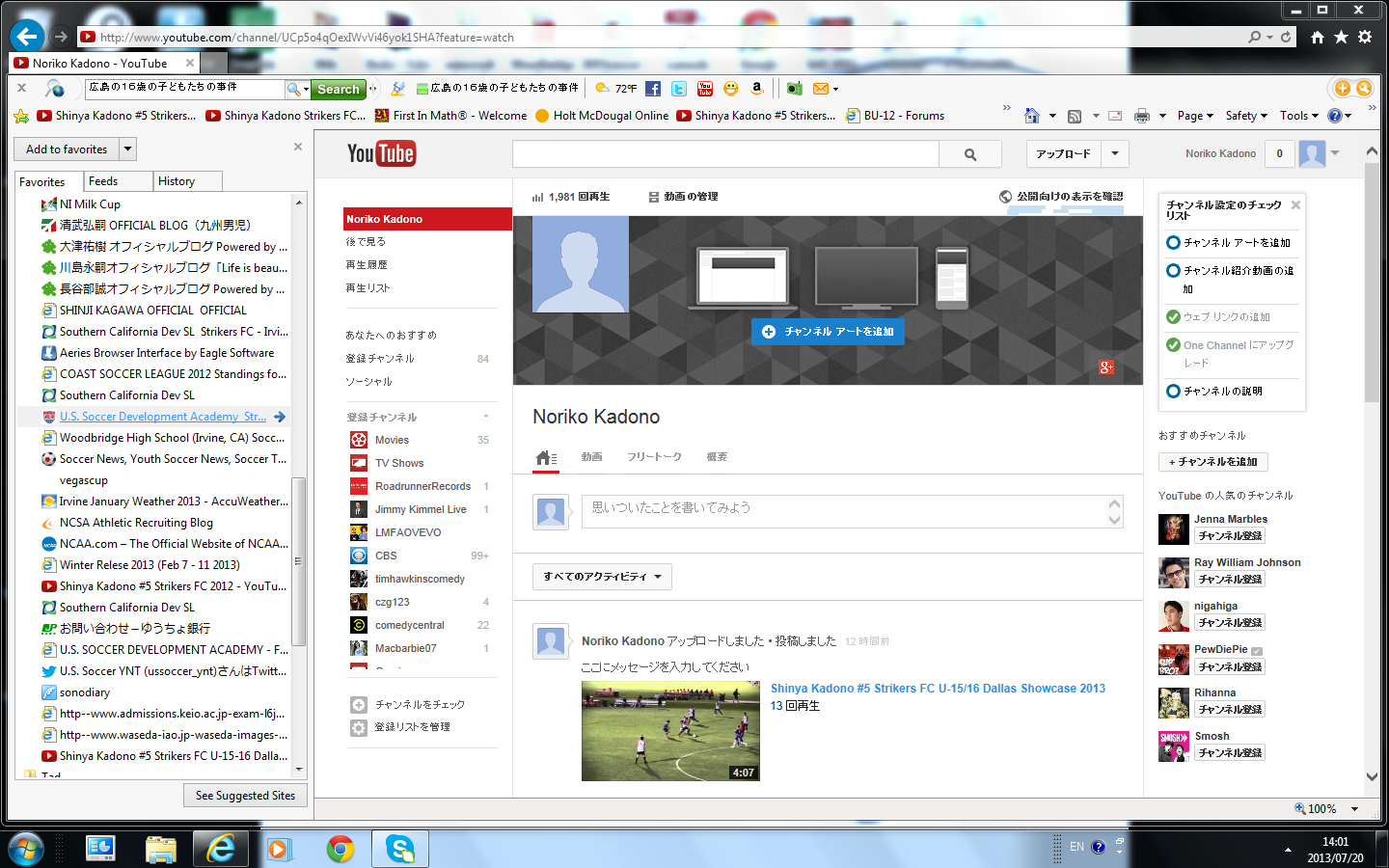This screenshot has height=868, width=1389.
Task: Click the smiley face toolbar icon
Action: click(731, 89)
